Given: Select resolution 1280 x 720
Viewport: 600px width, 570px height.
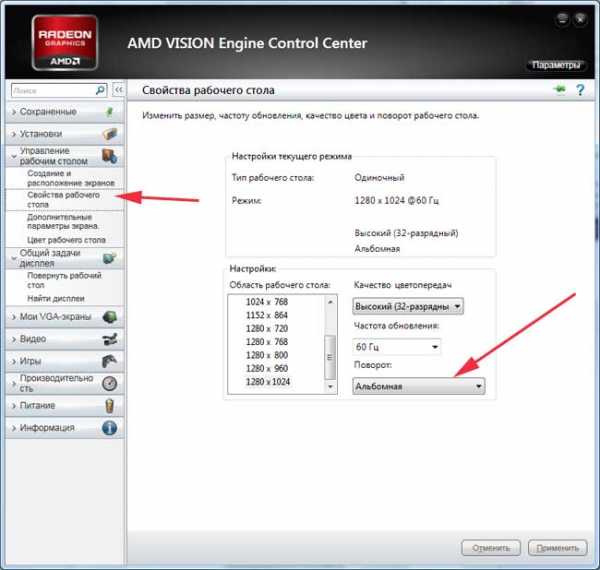Looking at the screenshot, I should 267,329.
